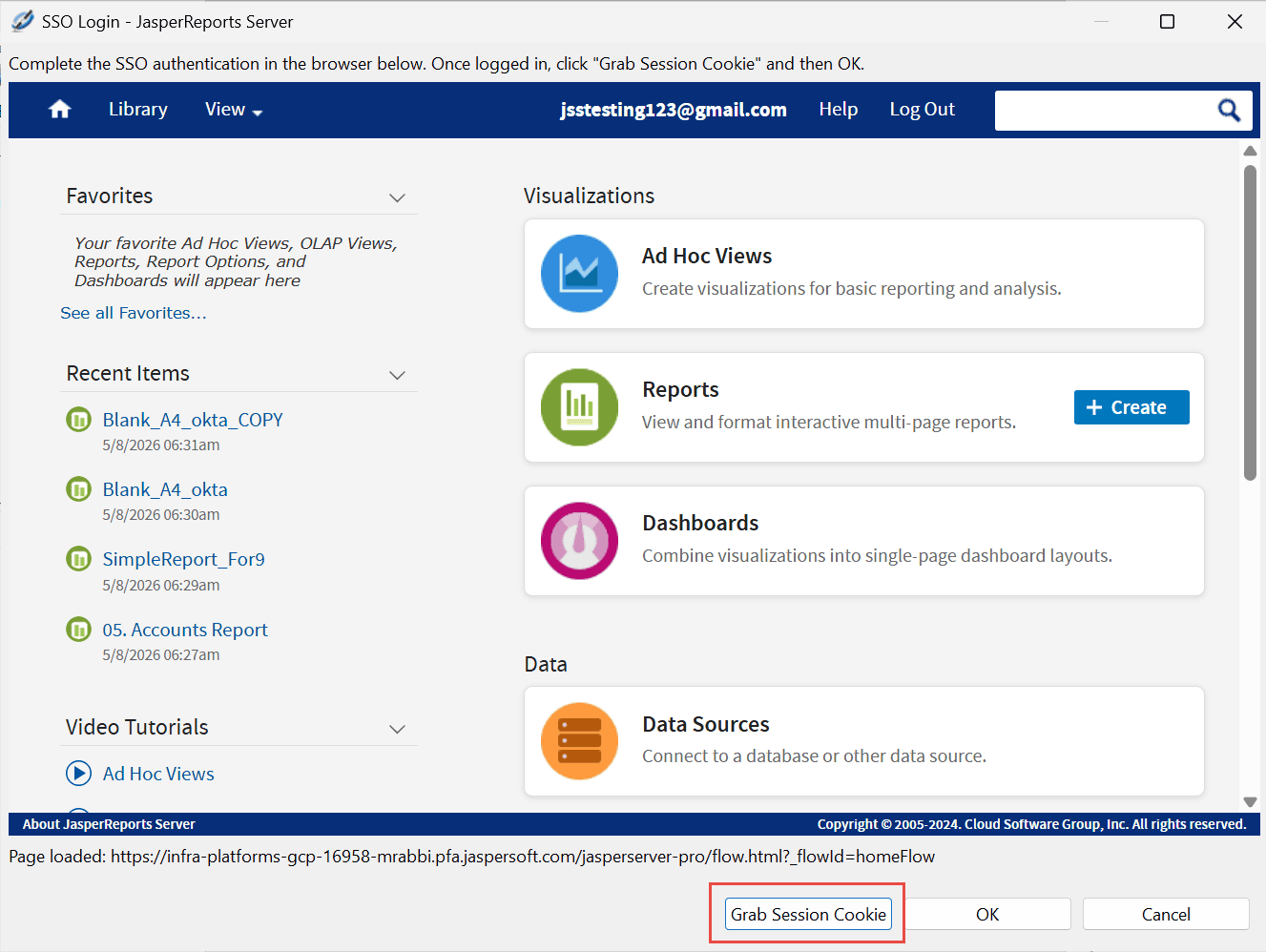Viewport: 1266px width, 952px height.
Task: Confirm with the OK button
Action: point(987,914)
